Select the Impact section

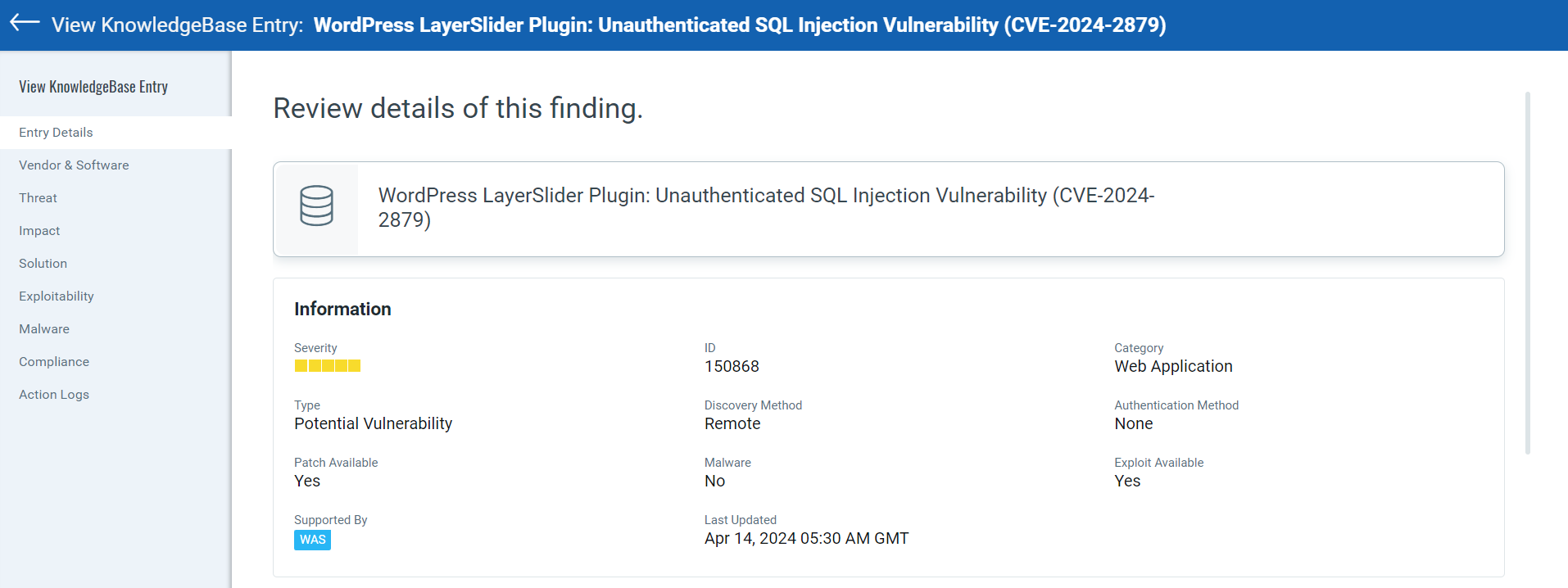point(39,230)
